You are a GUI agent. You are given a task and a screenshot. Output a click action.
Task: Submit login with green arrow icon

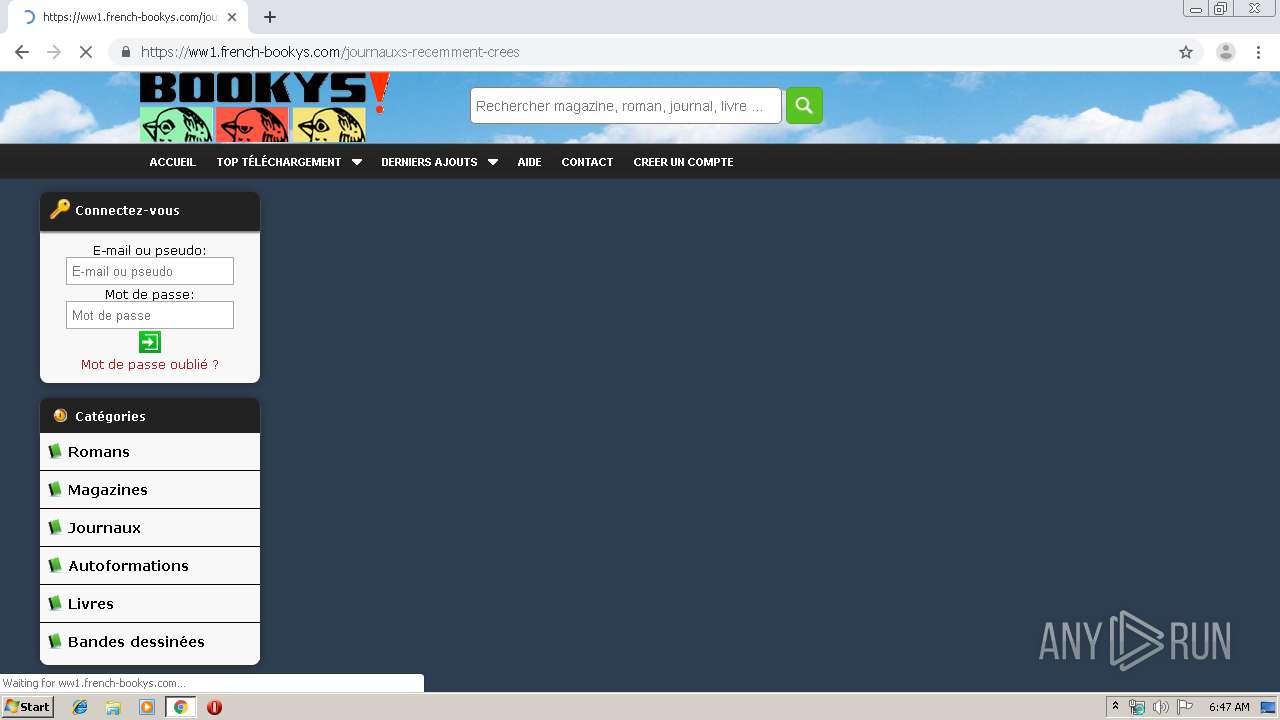pos(150,342)
